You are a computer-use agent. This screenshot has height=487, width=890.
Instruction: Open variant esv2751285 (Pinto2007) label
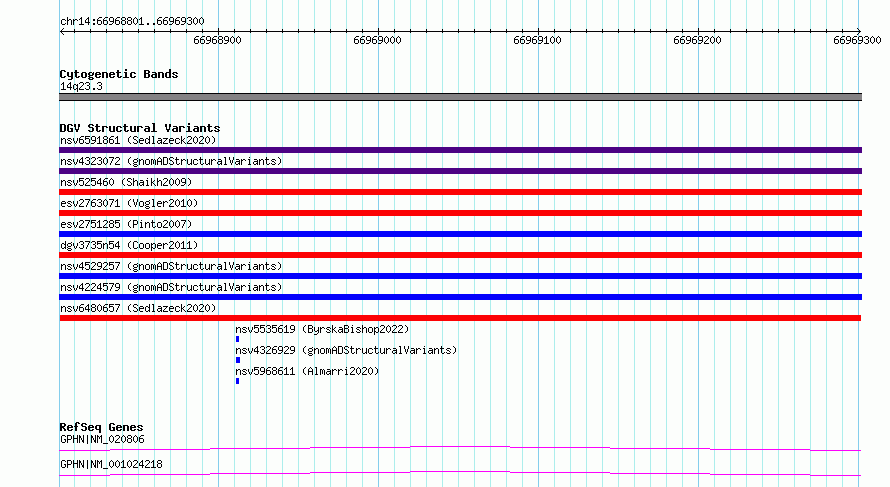126,224
